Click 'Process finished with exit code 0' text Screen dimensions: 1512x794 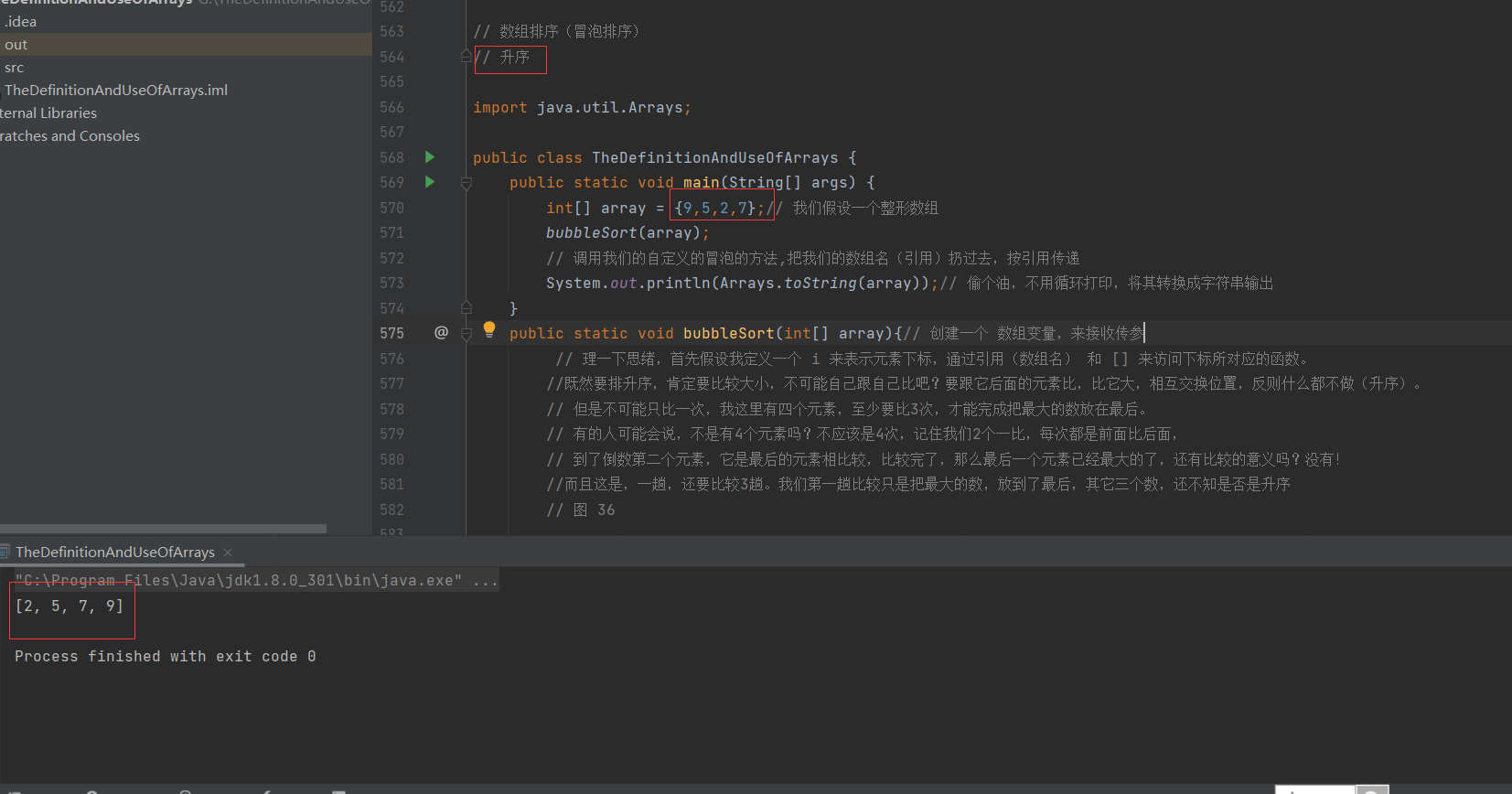(166, 656)
